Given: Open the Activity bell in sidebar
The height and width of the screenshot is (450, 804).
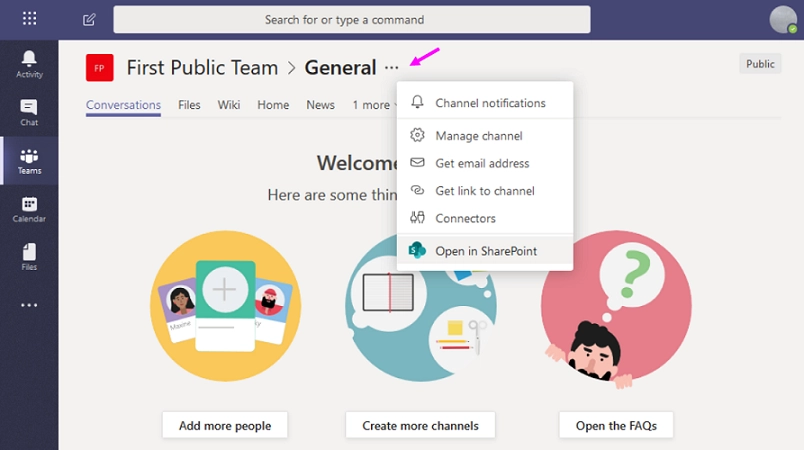Looking at the screenshot, I should coord(29,64).
